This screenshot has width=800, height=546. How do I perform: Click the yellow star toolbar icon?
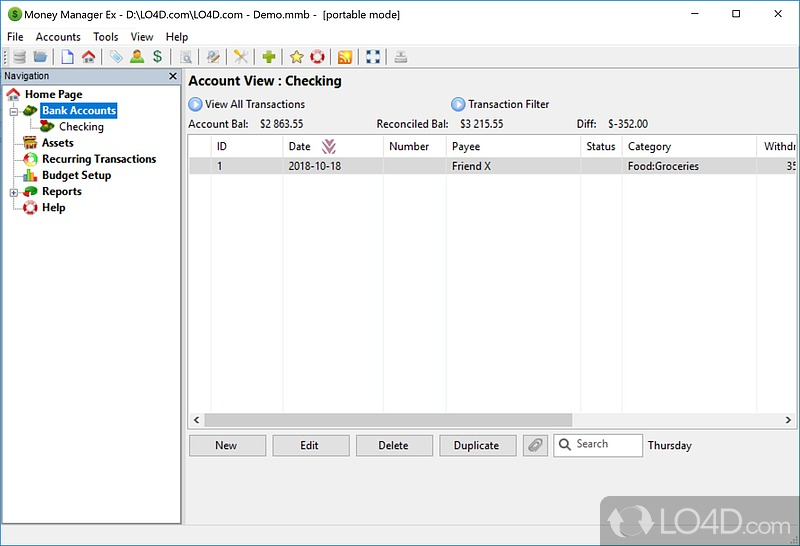pos(297,57)
